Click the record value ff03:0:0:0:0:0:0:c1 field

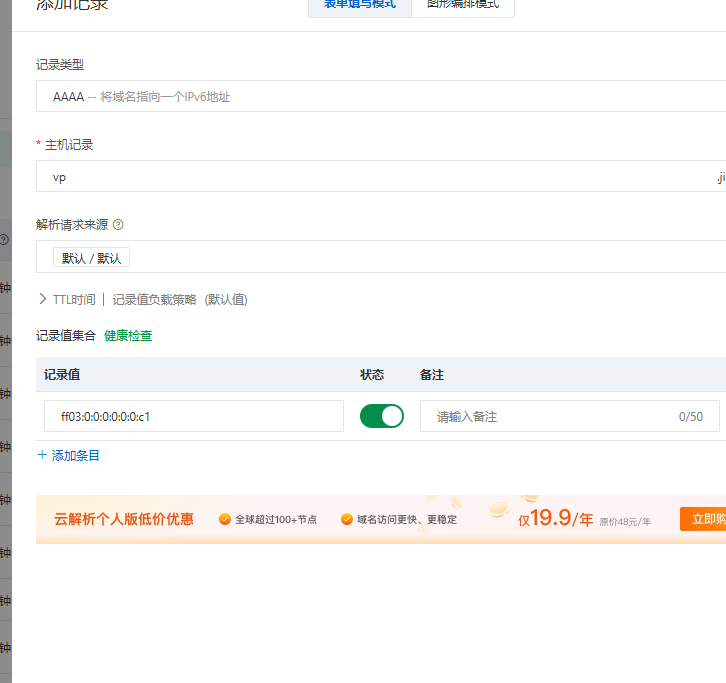coord(194,416)
